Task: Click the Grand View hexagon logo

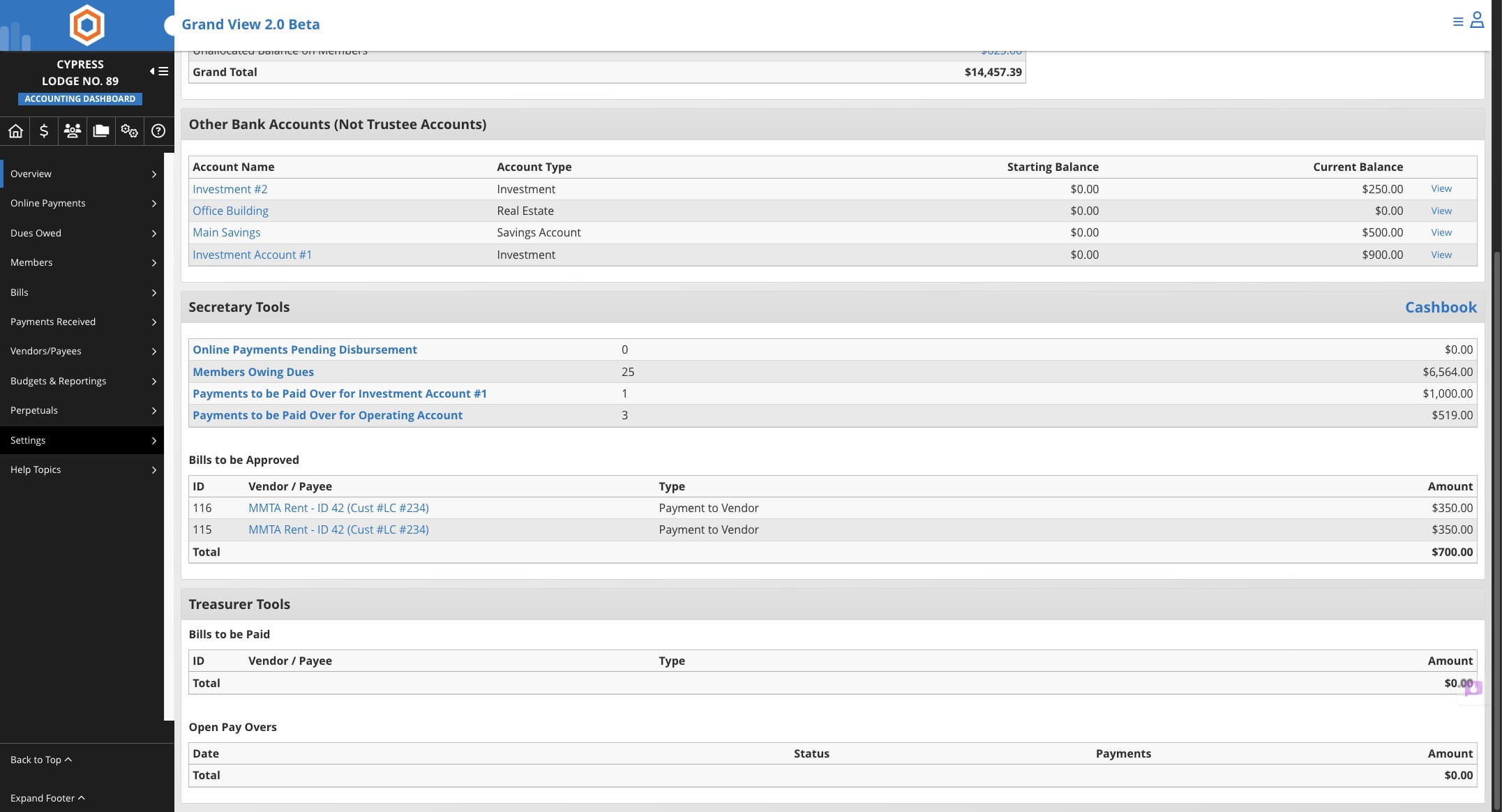Action: 87,25
